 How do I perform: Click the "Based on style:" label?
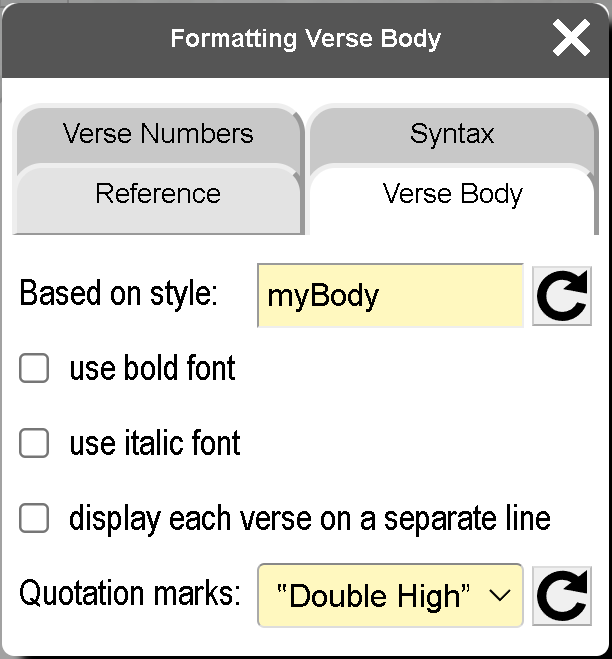tap(118, 294)
